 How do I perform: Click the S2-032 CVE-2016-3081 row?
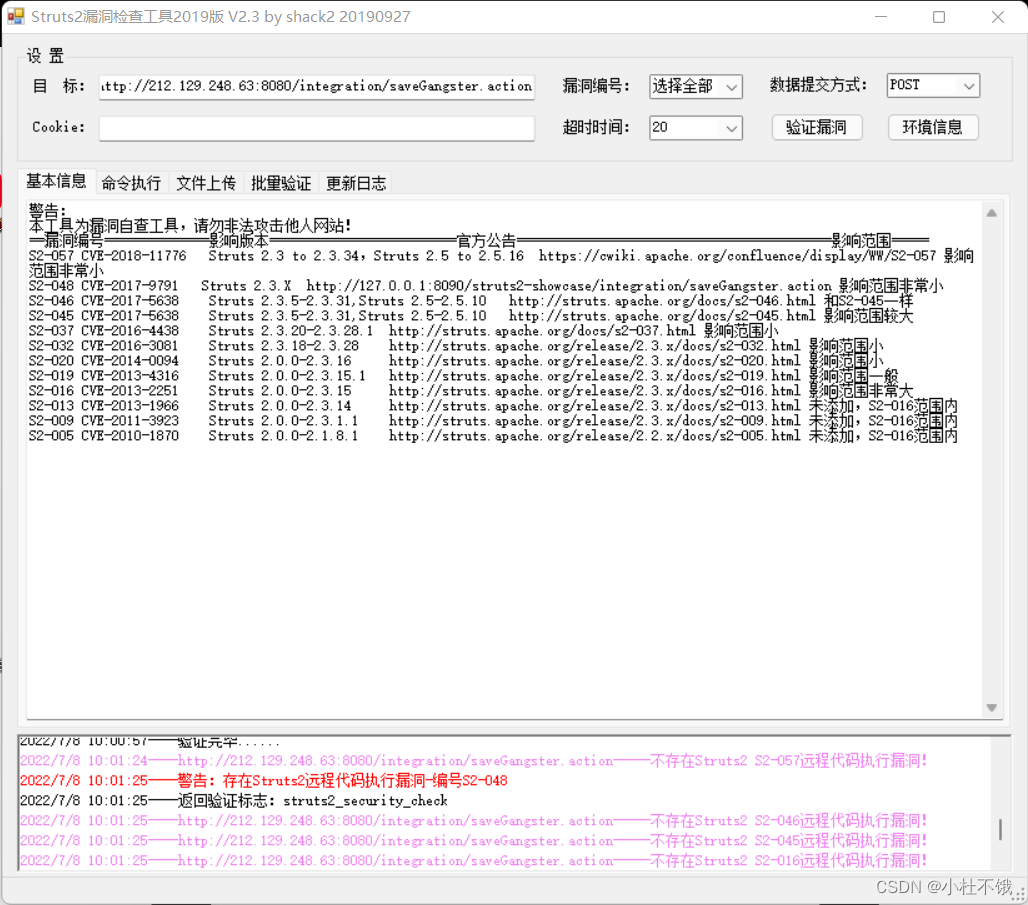pos(456,346)
